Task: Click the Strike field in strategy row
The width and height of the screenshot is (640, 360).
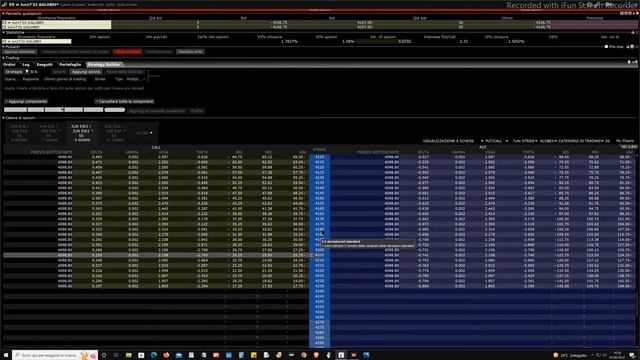Action: pos(100,79)
